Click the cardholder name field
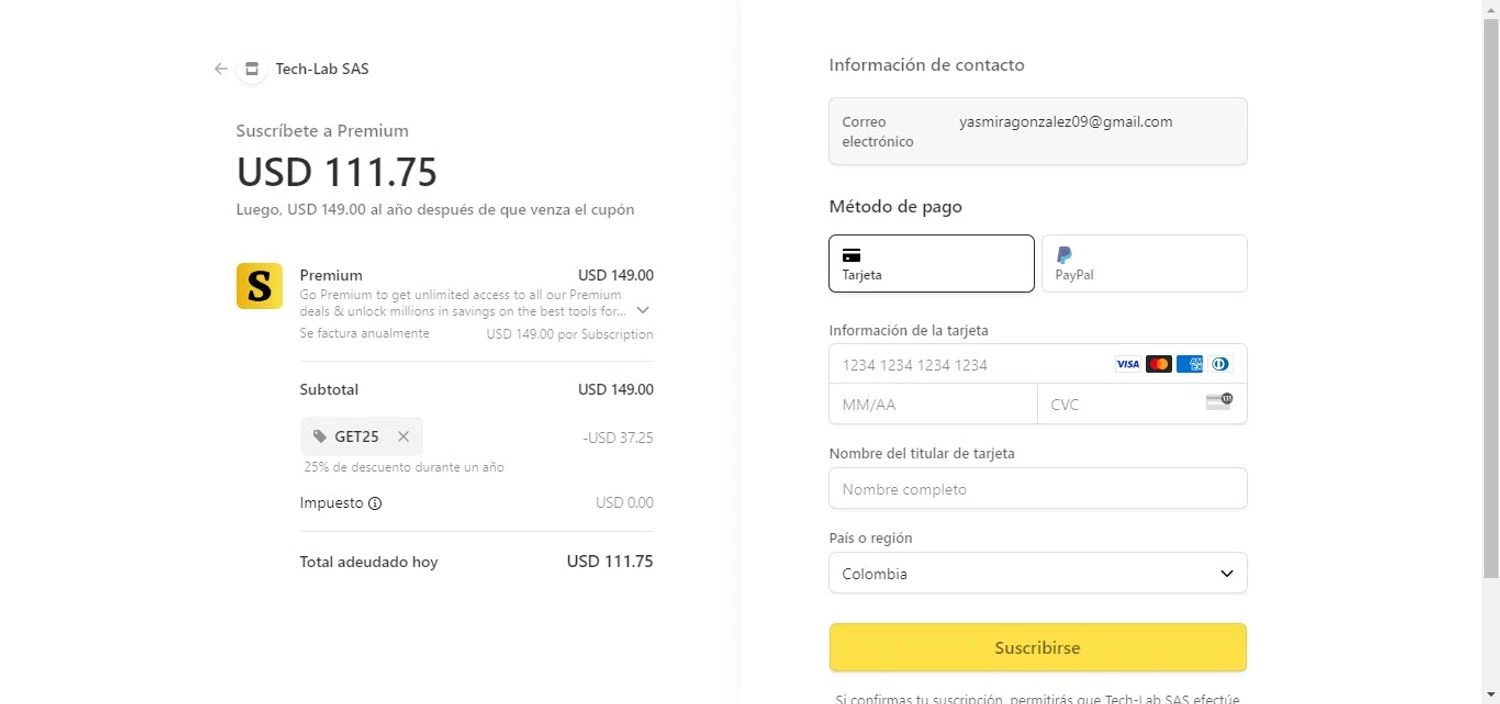The height and width of the screenshot is (704, 1500). pyautogui.click(x=1037, y=489)
